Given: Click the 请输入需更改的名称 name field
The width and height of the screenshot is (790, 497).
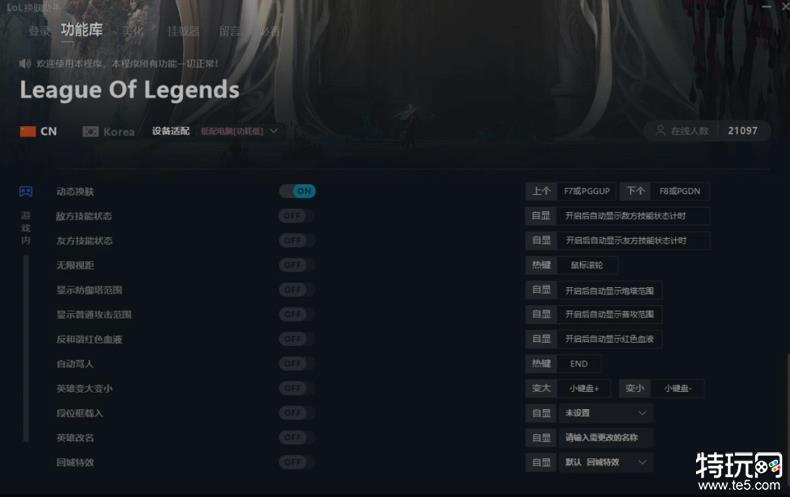Looking at the screenshot, I should click(x=606, y=438).
